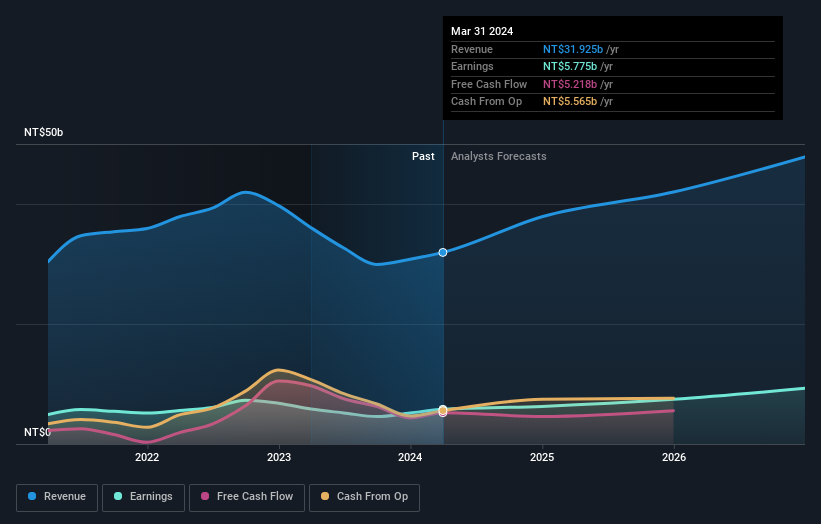The width and height of the screenshot is (821, 524).
Task: Click the 2022 x-axis label
Action: coord(147,457)
